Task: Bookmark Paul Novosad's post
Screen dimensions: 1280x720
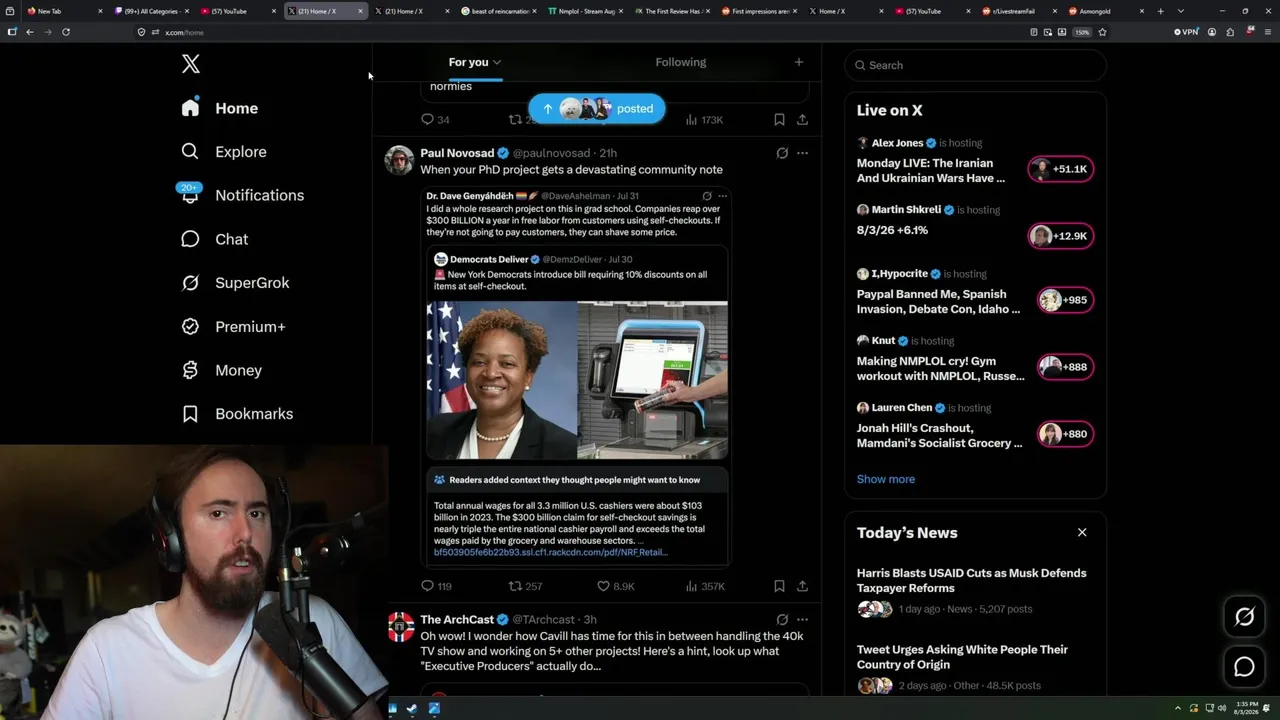Action: pyautogui.click(x=779, y=586)
